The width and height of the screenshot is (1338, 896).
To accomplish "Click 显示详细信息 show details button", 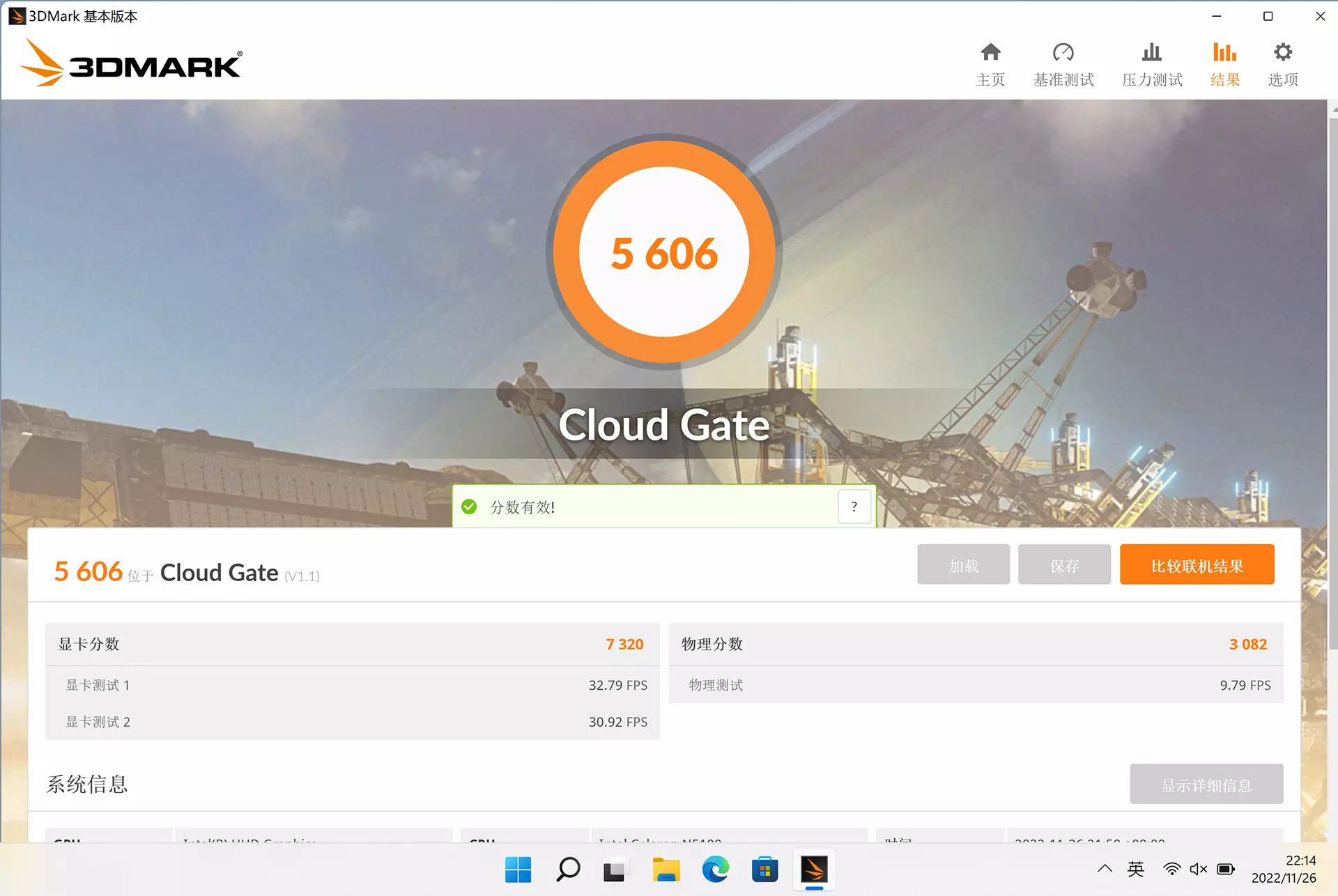I will (1206, 784).
